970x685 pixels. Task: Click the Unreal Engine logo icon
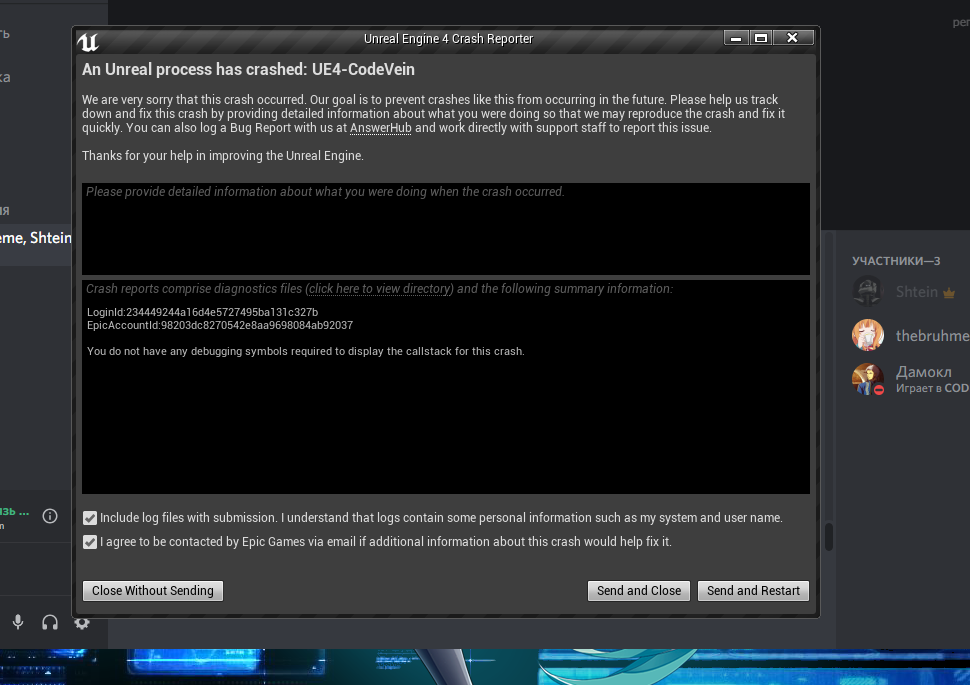(88, 42)
